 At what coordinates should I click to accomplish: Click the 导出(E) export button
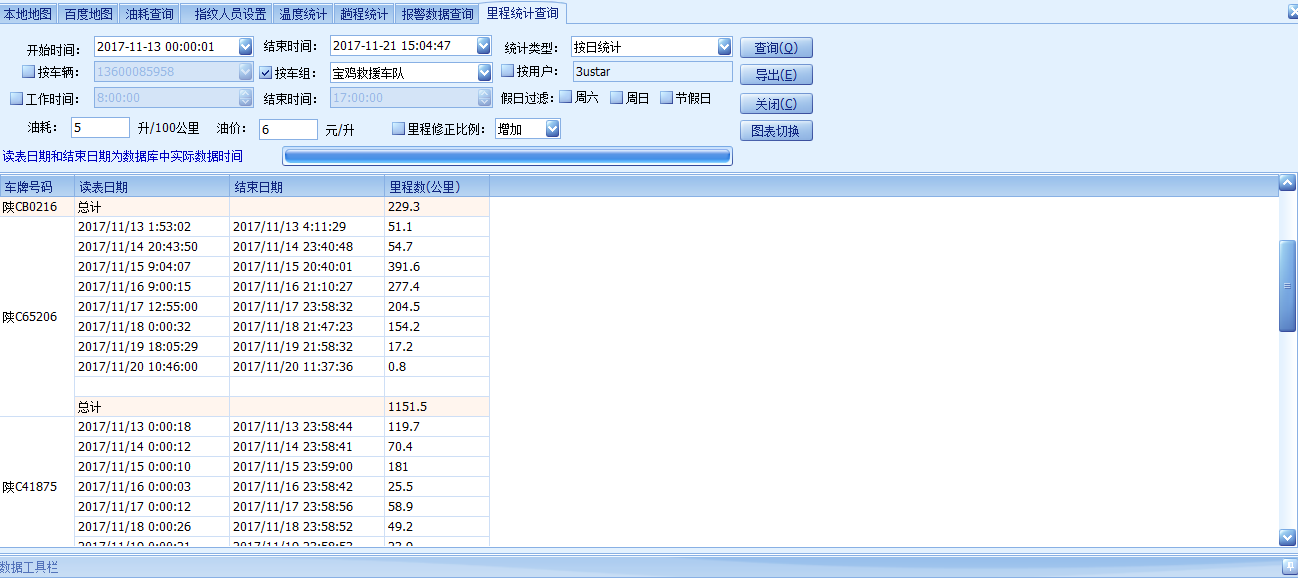[x=776, y=75]
